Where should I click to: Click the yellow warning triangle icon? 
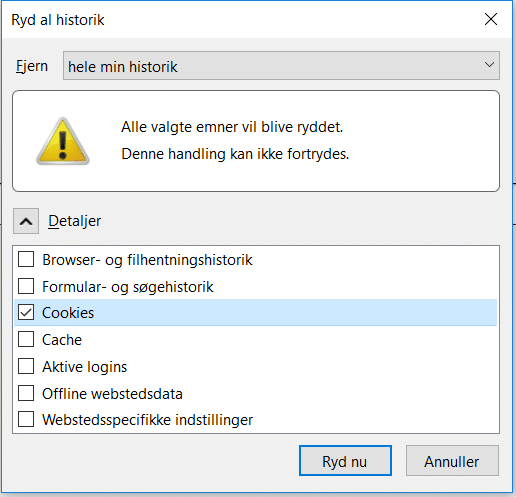[63, 141]
